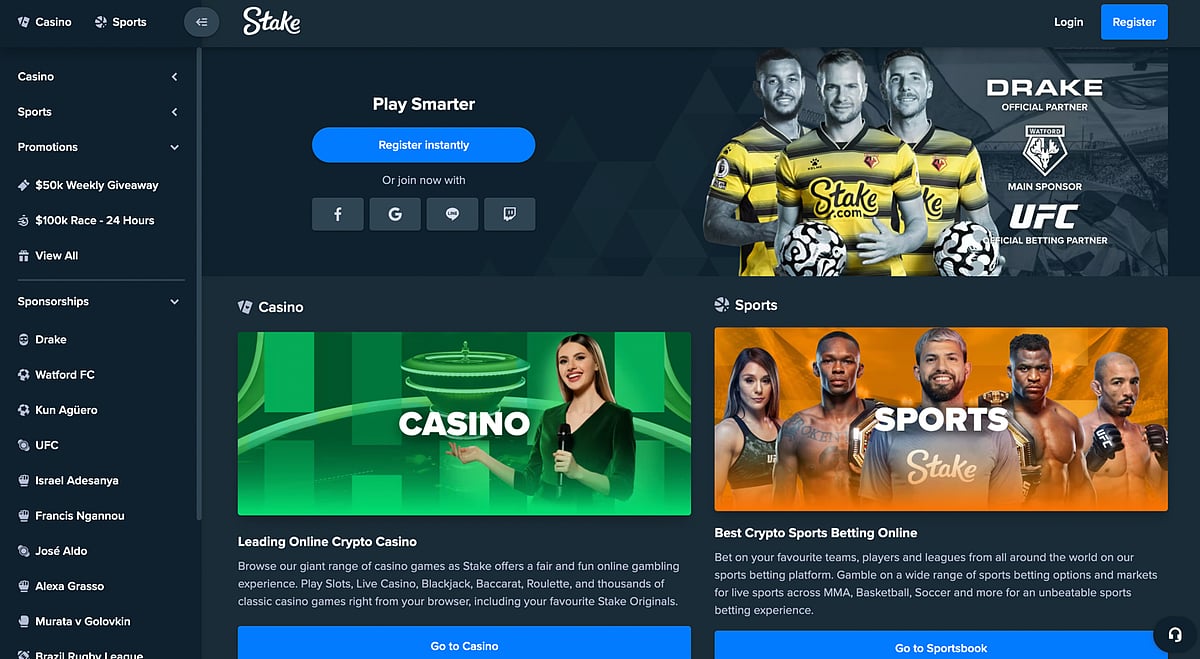Collapse the sidebar with the arrow toggle button
Viewport: 1200px width, 659px height.
(201, 22)
